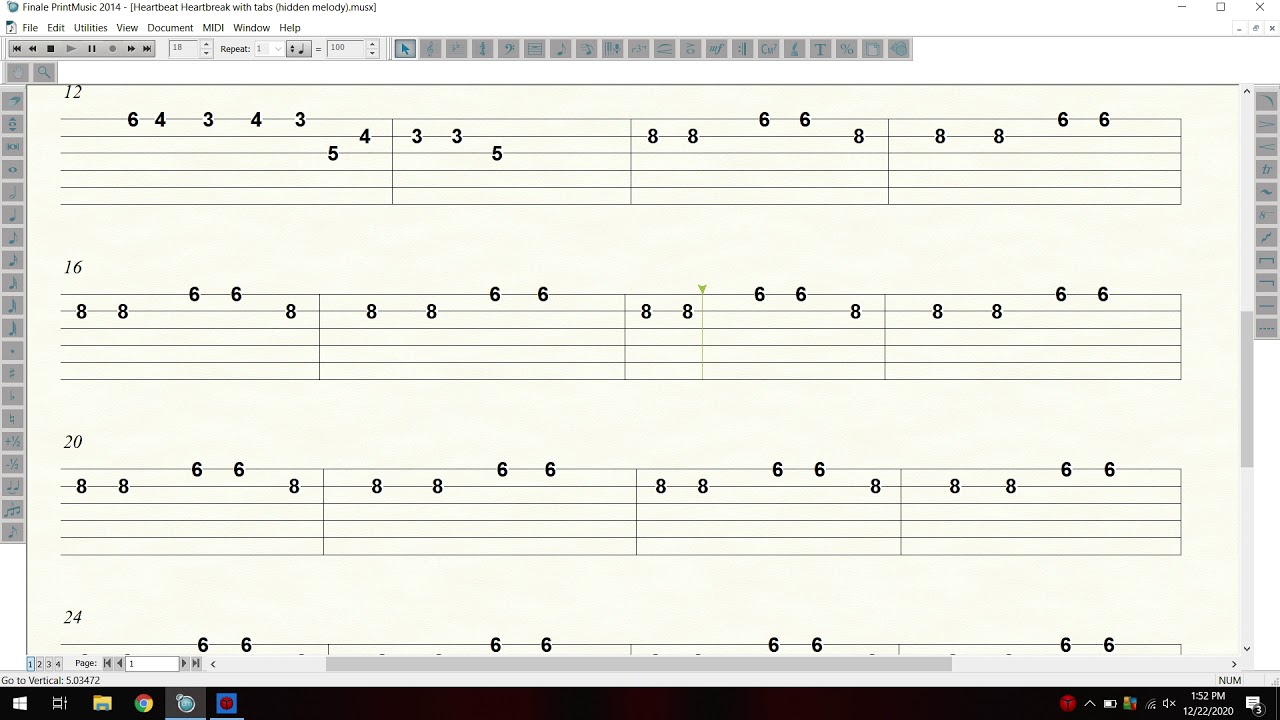Choose the Eraser in Simple Entry palette
The image size is (1280, 720).
click(x=13, y=101)
